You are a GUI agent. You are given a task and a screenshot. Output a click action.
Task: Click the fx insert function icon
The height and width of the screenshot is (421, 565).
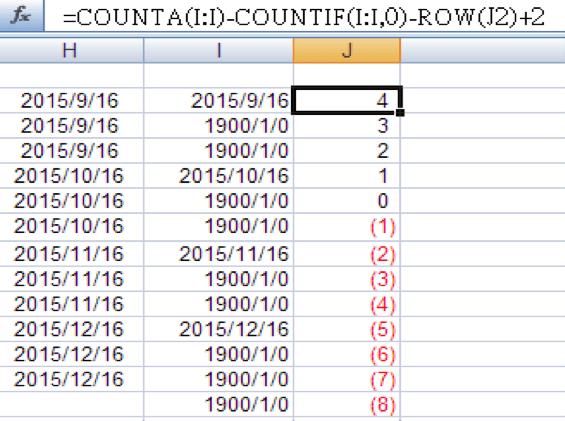pyautogui.click(x=21, y=15)
